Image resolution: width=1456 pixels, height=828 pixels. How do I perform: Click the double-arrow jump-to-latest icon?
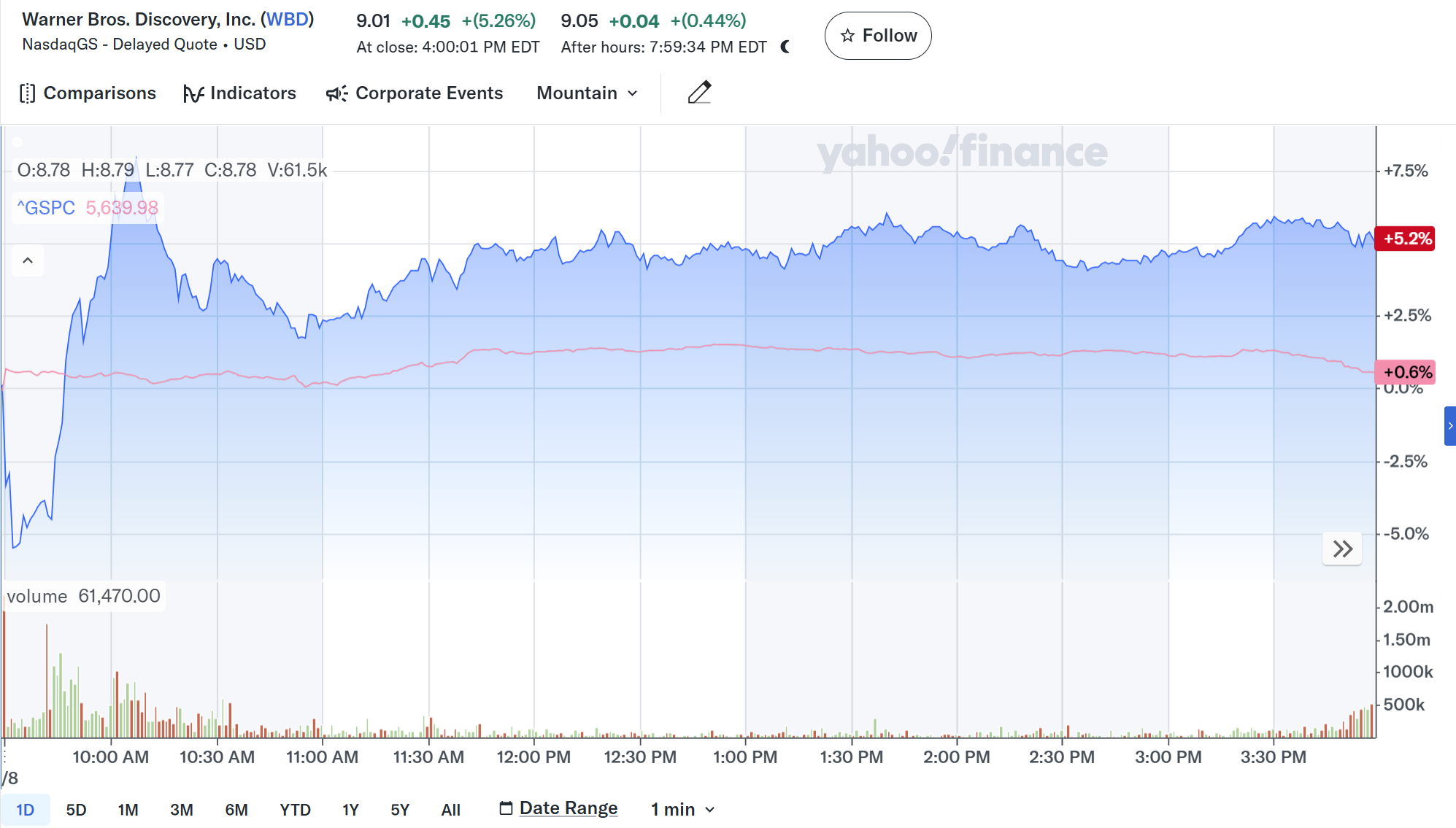click(x=1342, y=549)
